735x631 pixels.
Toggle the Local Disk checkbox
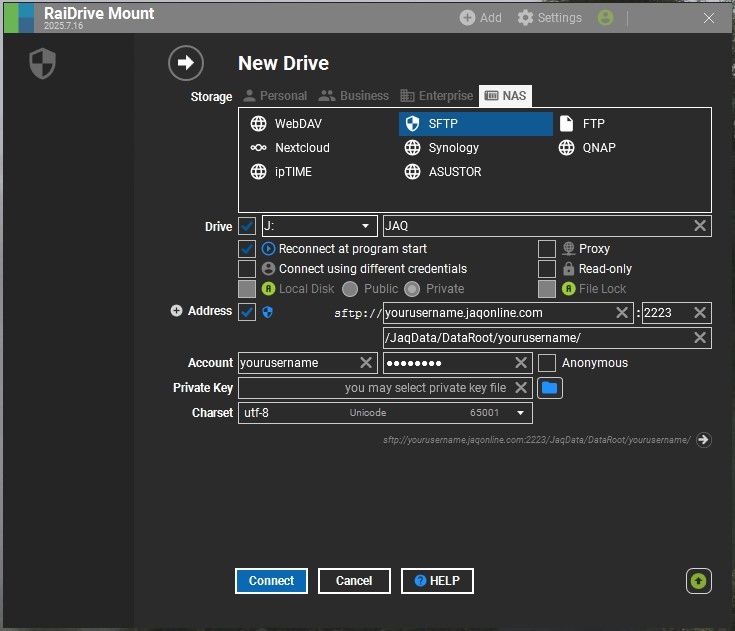tap(247, 289)
